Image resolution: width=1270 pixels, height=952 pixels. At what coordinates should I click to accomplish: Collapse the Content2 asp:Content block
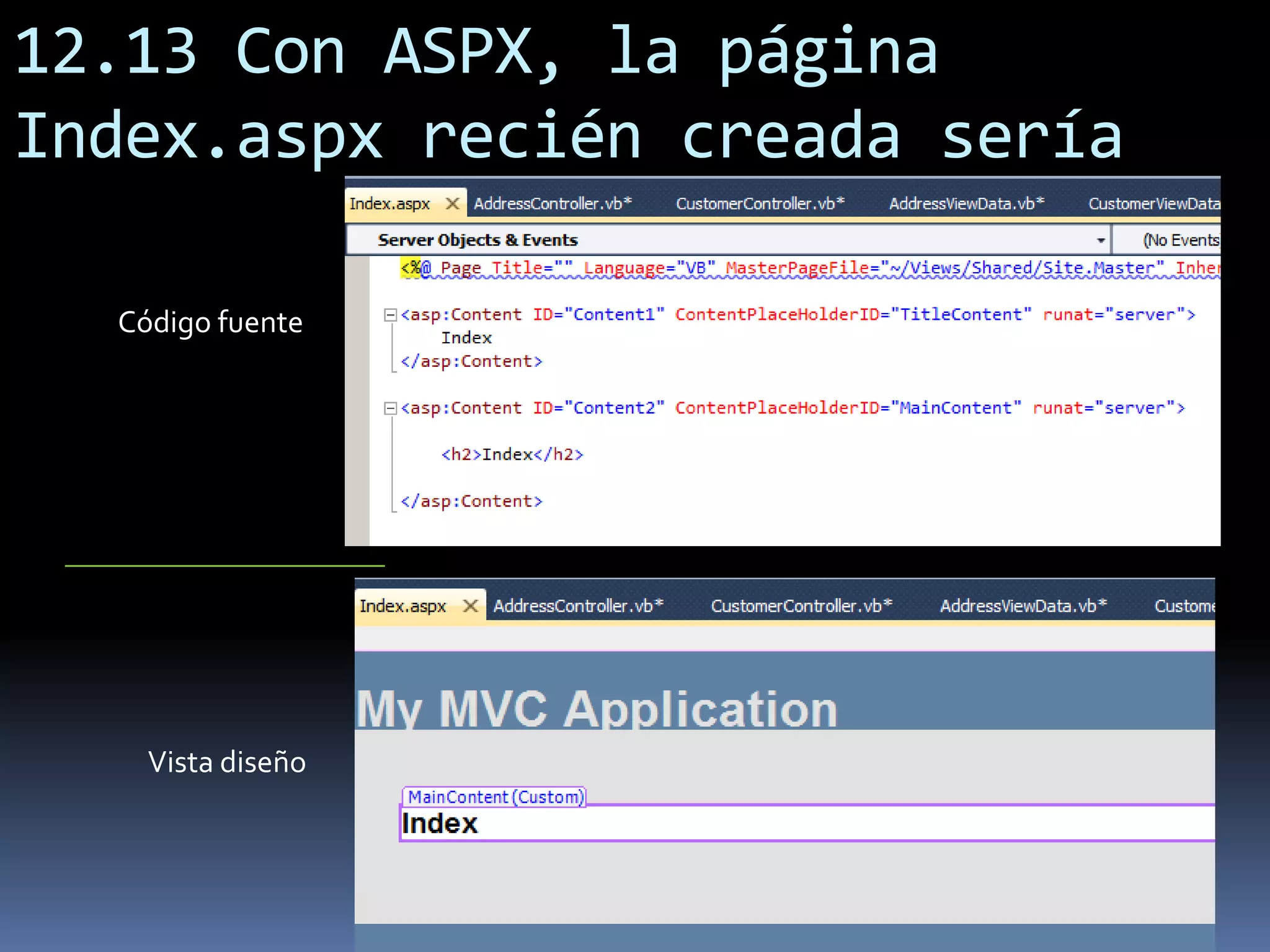tap(390, 408)
